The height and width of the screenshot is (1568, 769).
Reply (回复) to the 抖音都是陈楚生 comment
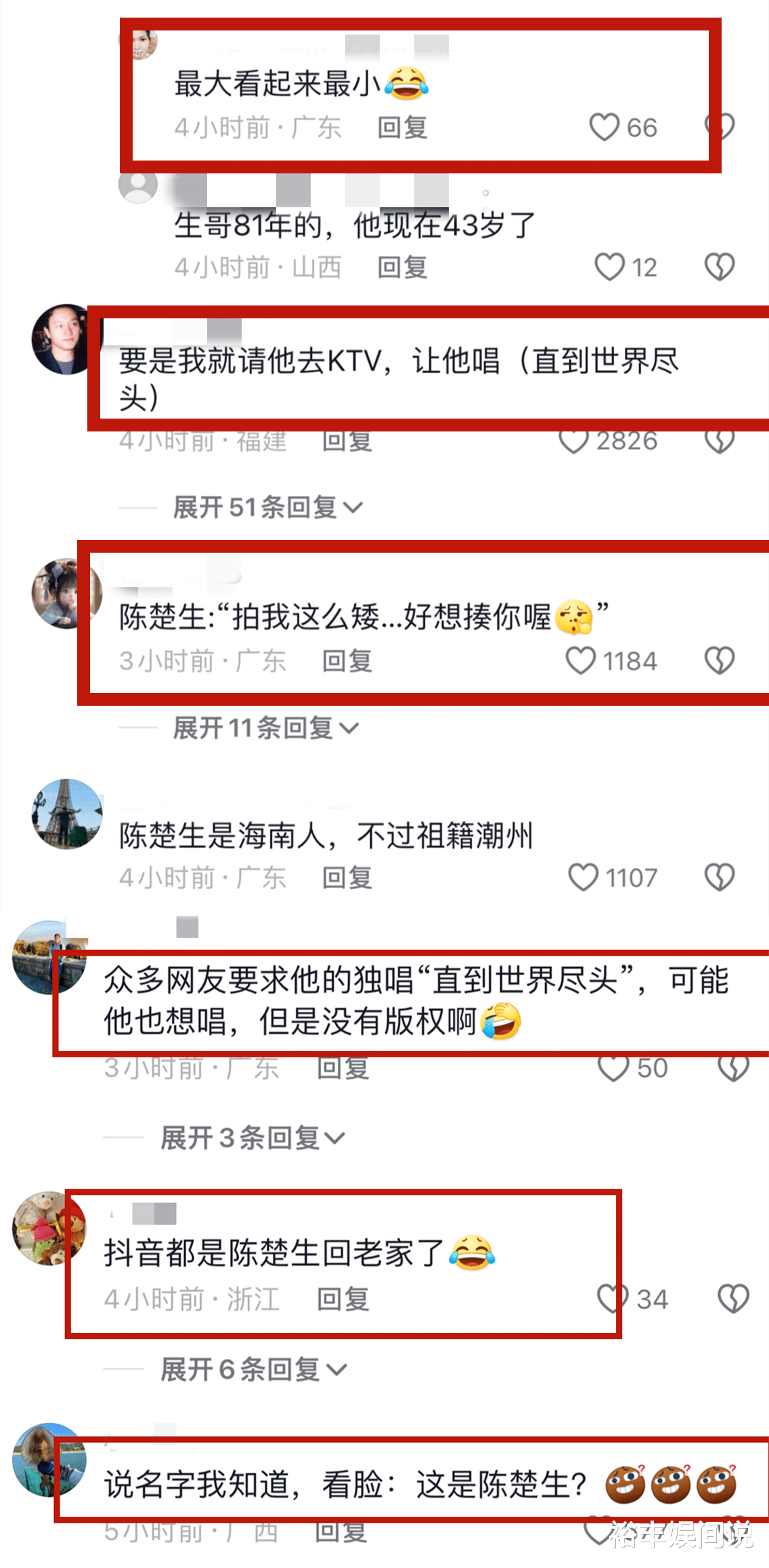tap(343, 1299)
